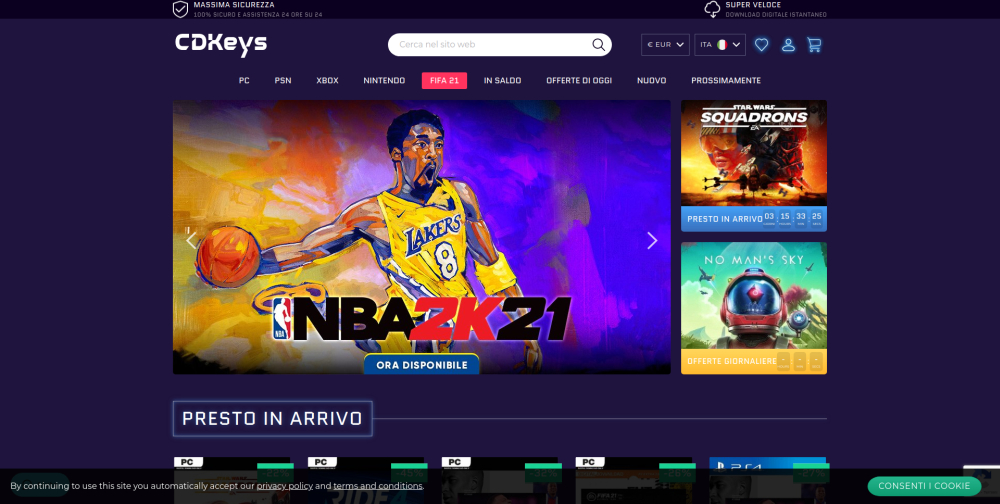The width and height of the screenshot is (1000, 504).
Task: Open the EUR currency dropdown
Action: (x=665, y=45)
